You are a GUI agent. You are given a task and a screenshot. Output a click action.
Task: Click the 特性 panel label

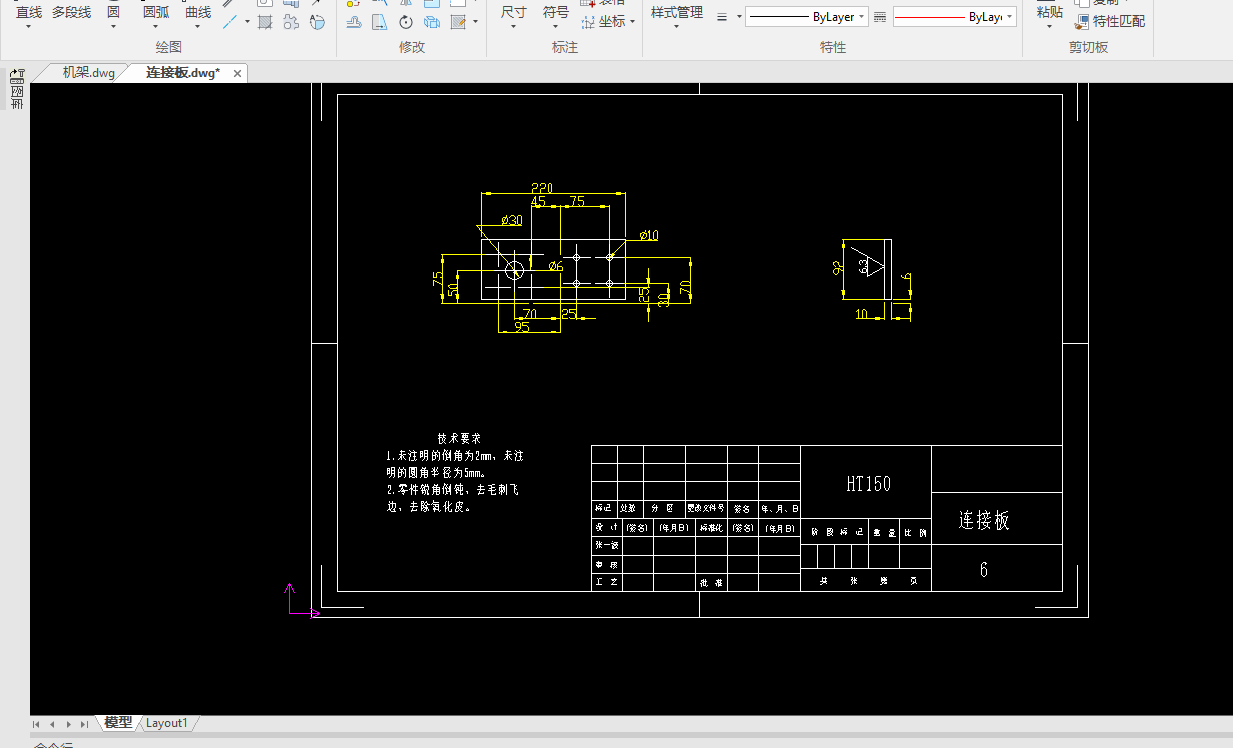[833, 47]
